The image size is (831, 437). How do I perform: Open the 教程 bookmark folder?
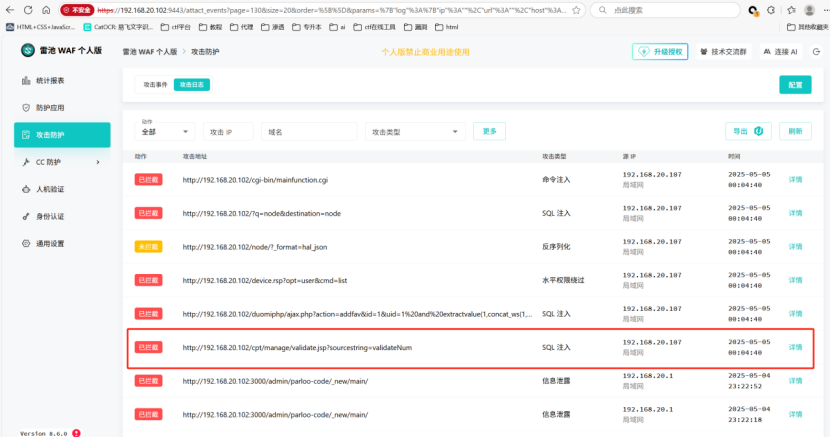210,27
